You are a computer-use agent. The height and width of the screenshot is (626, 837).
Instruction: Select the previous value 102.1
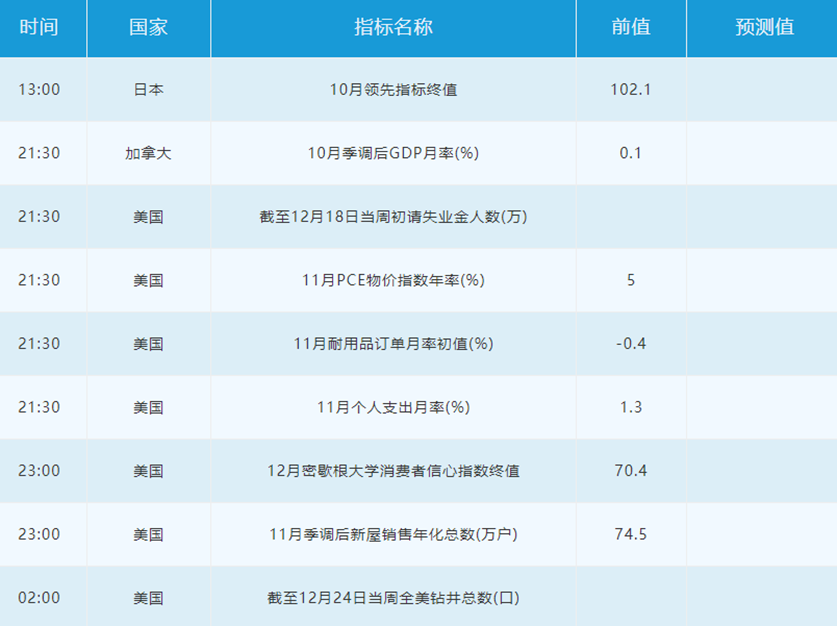(631, 89)
